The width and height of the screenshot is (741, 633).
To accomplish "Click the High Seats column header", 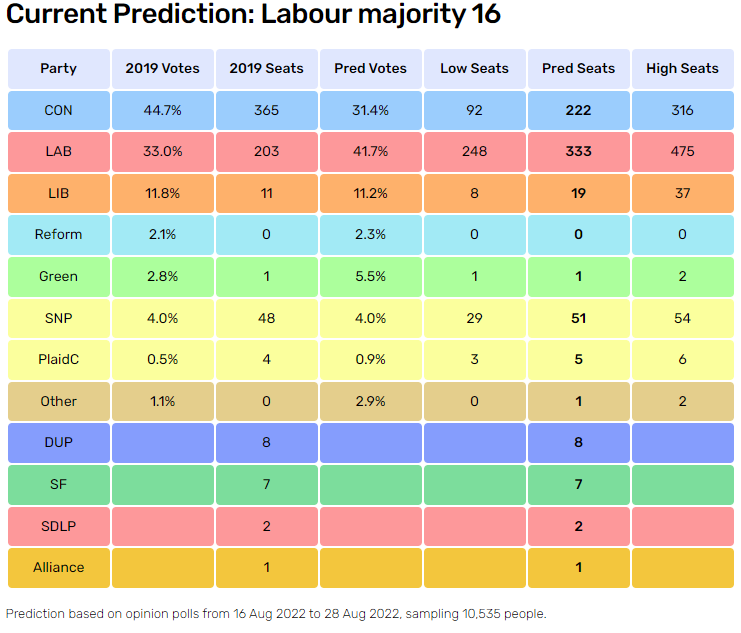I will click(682, 69).
